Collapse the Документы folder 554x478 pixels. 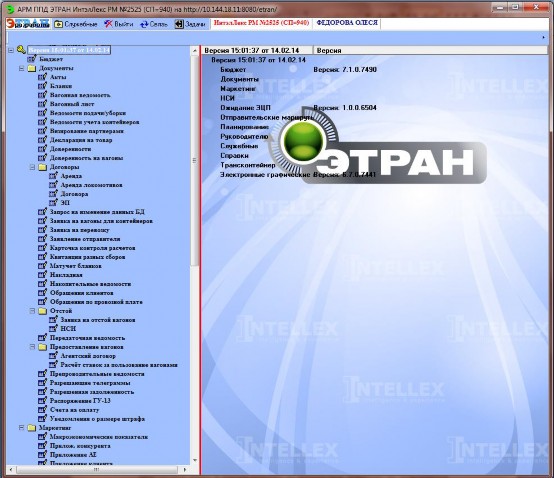pos(22,68)
